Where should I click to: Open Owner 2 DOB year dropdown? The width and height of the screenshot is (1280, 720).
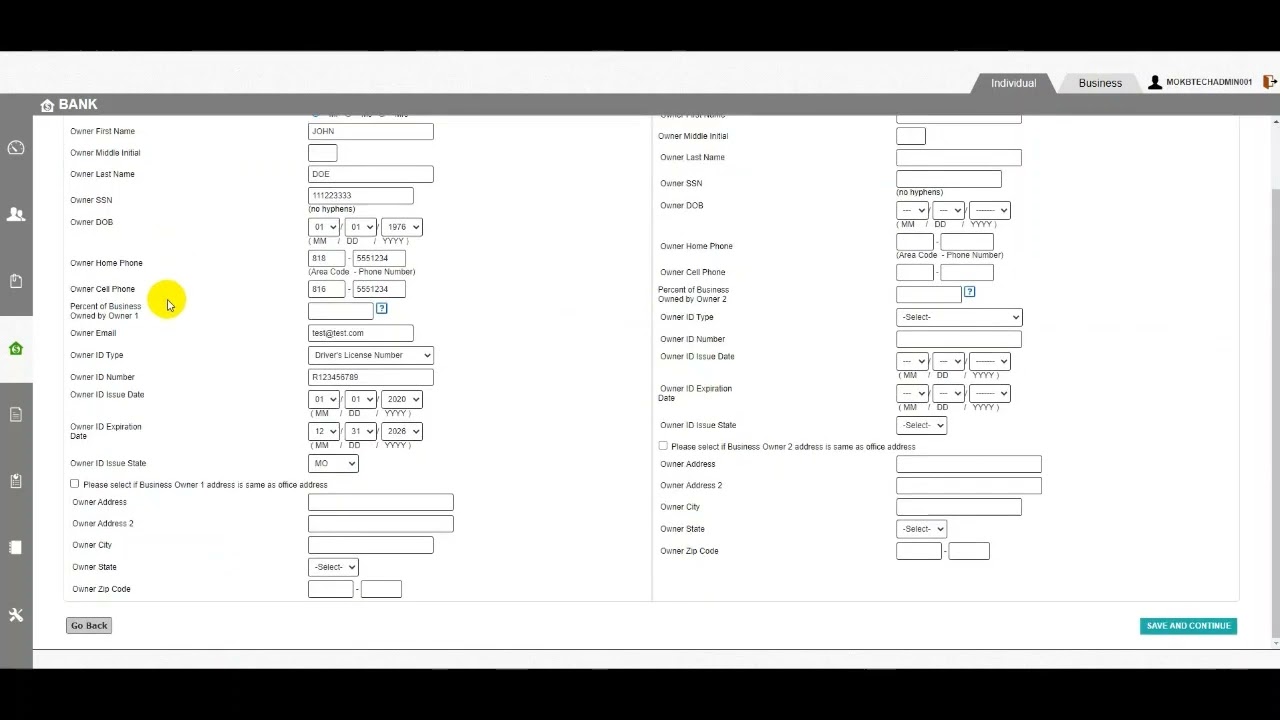click(x=990, y=210)
